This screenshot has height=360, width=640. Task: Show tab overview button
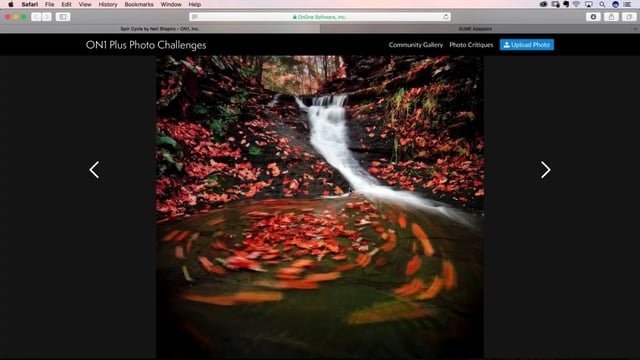pos(629,17)
